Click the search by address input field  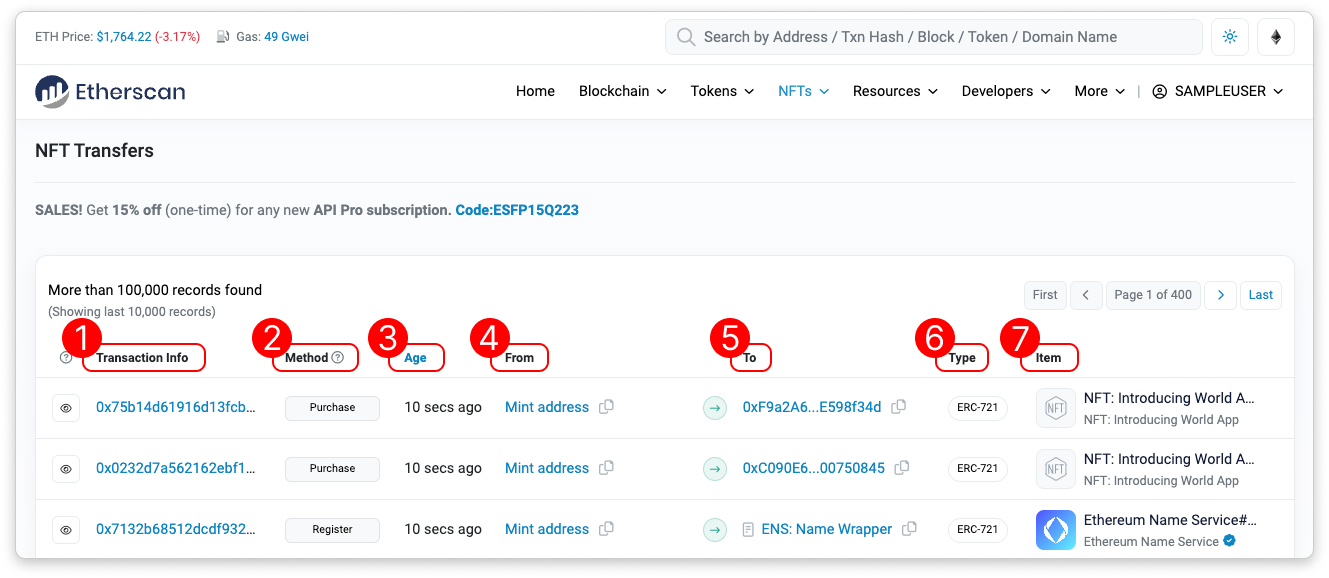(x=933, y=37)
